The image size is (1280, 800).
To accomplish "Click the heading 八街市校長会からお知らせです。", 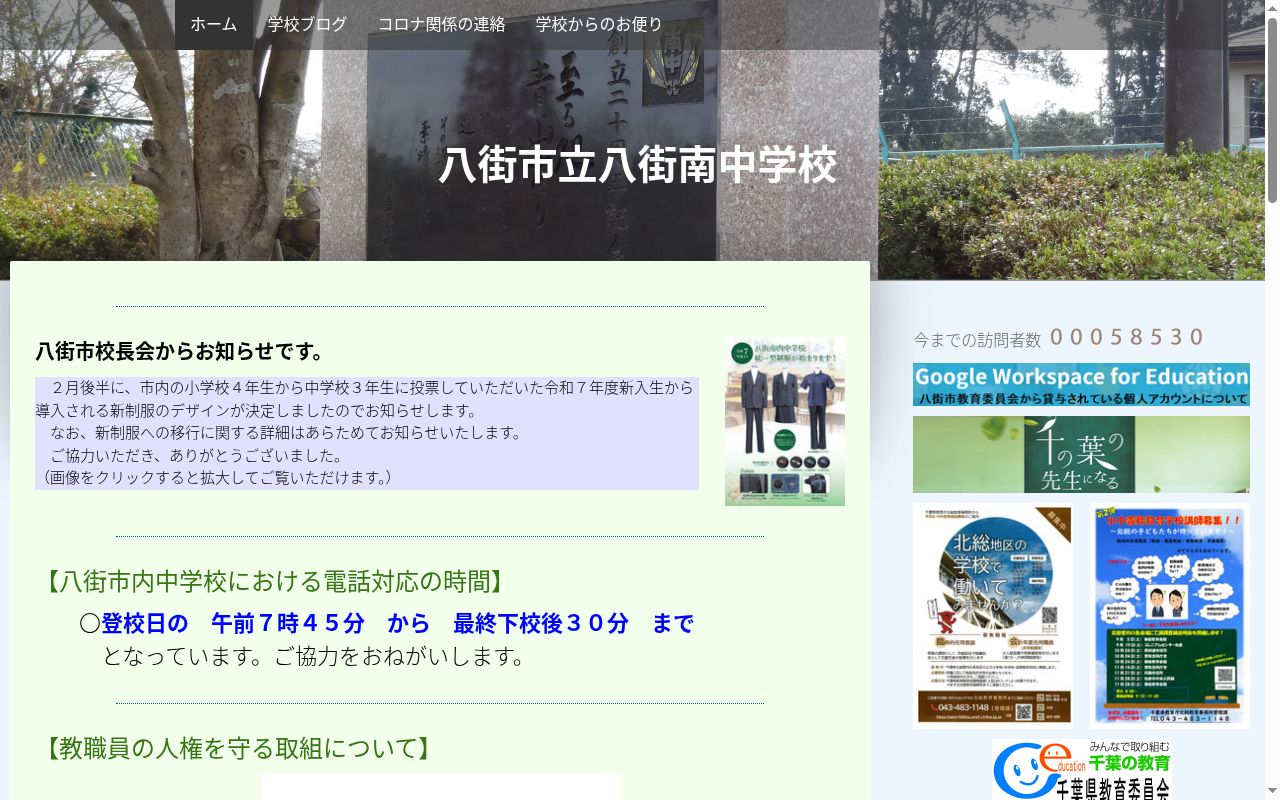I will tap(181, 352).
